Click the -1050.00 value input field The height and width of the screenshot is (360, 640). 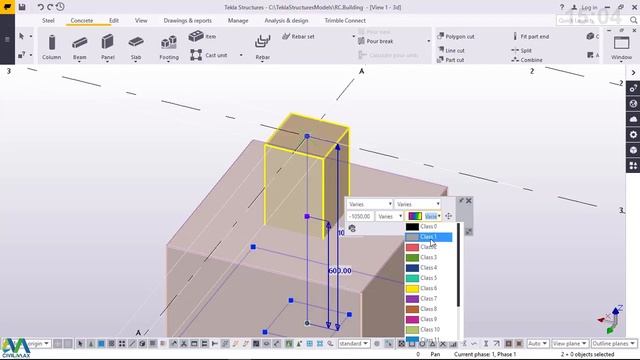(x=360, y=216)
